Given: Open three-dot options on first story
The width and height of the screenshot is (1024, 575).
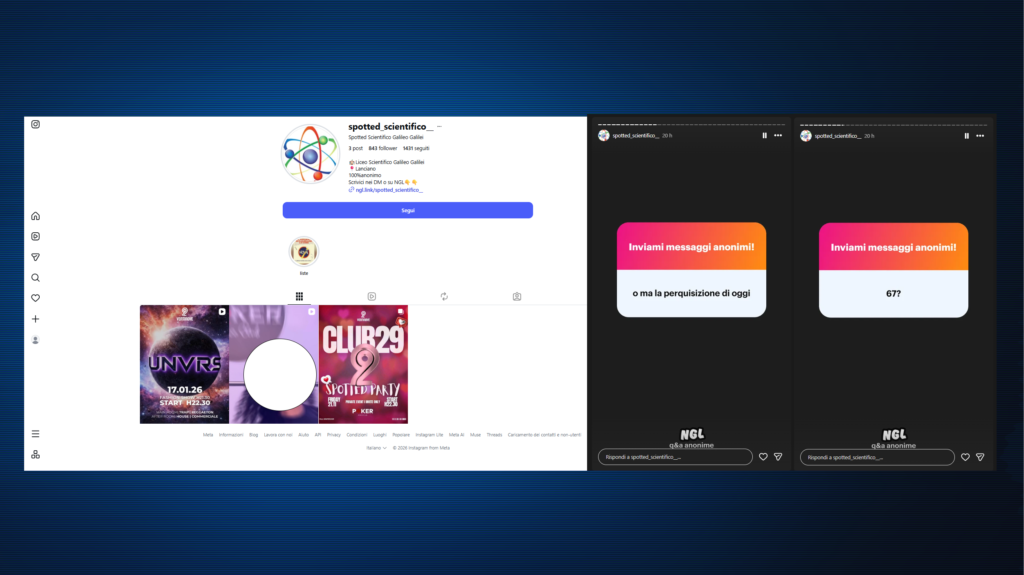Looking at the screenshot, I should [778, 135].
